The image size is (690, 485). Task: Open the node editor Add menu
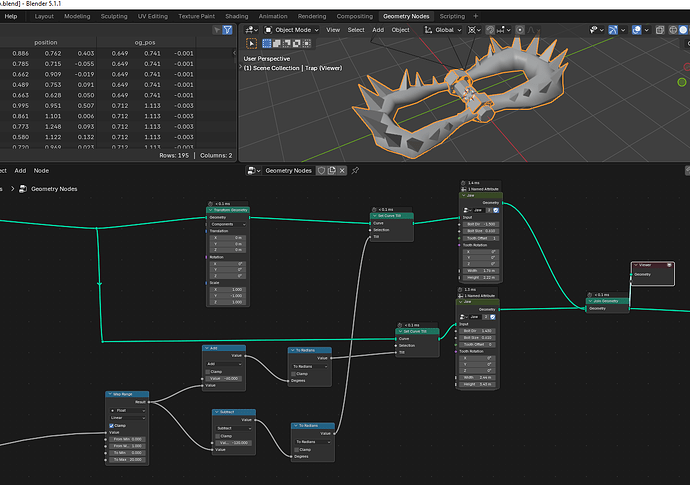(x=20, y=171)
